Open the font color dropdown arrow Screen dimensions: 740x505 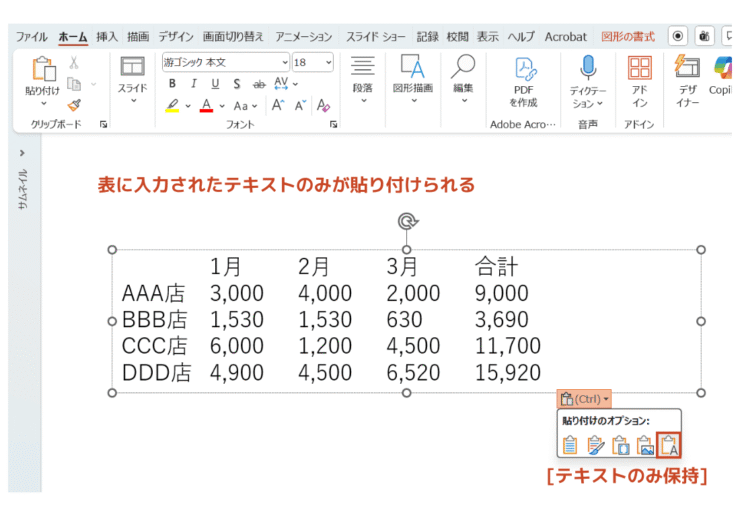pyautogui.click(x=222, y=106)
